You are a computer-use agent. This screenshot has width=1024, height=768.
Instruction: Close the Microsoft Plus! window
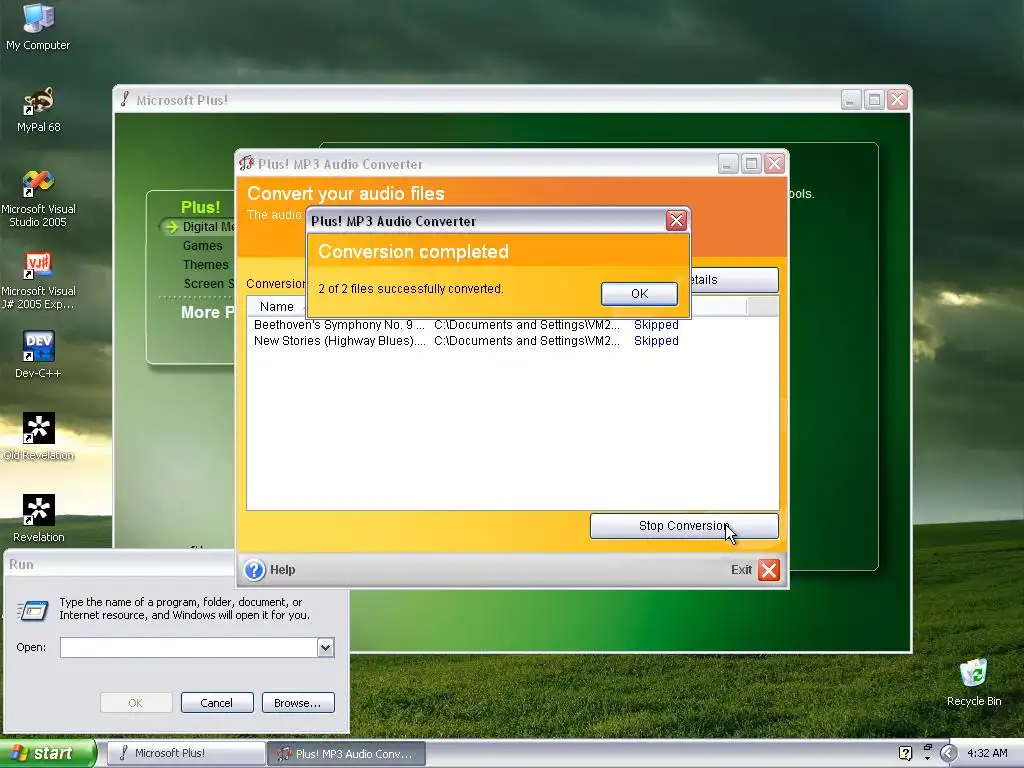897,100
